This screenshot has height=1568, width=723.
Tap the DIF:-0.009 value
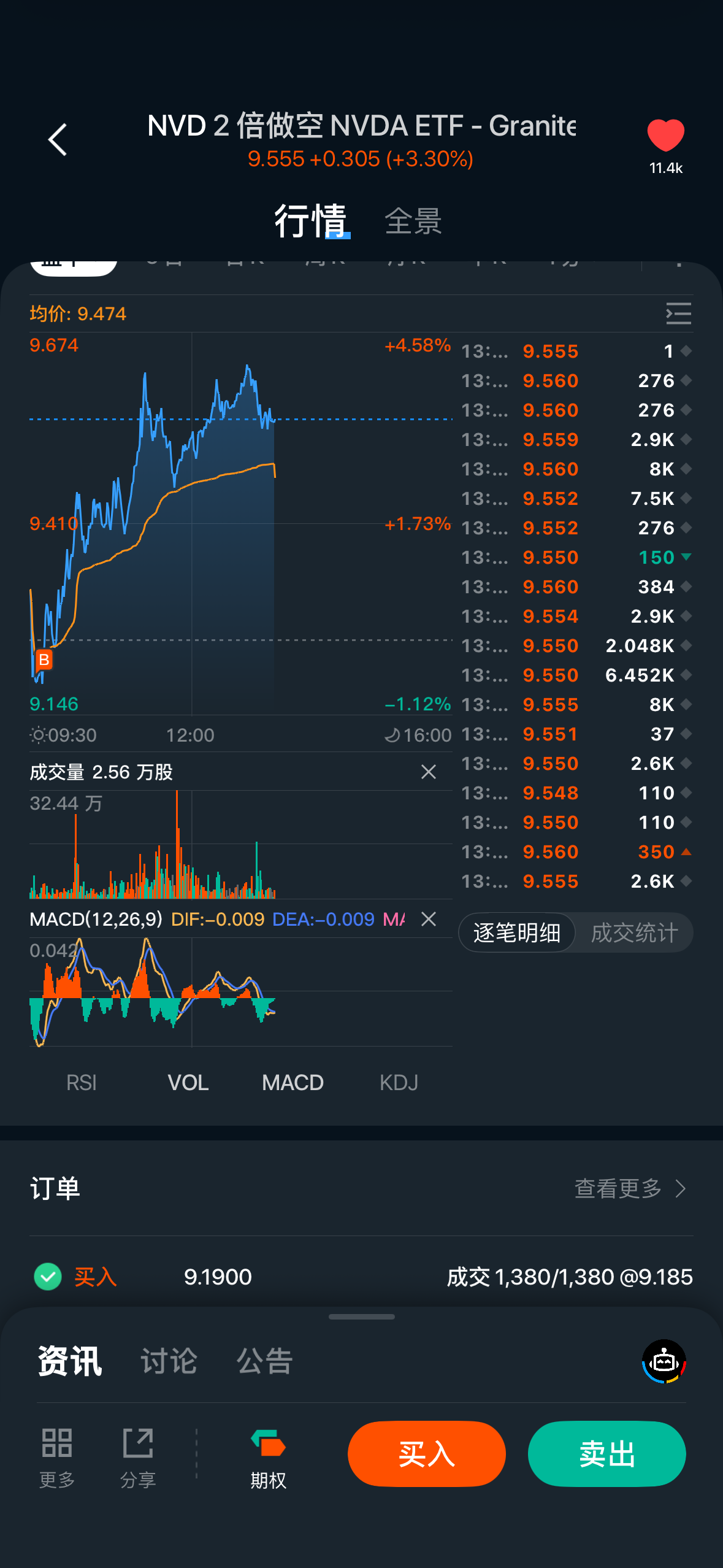coord(218,919)
